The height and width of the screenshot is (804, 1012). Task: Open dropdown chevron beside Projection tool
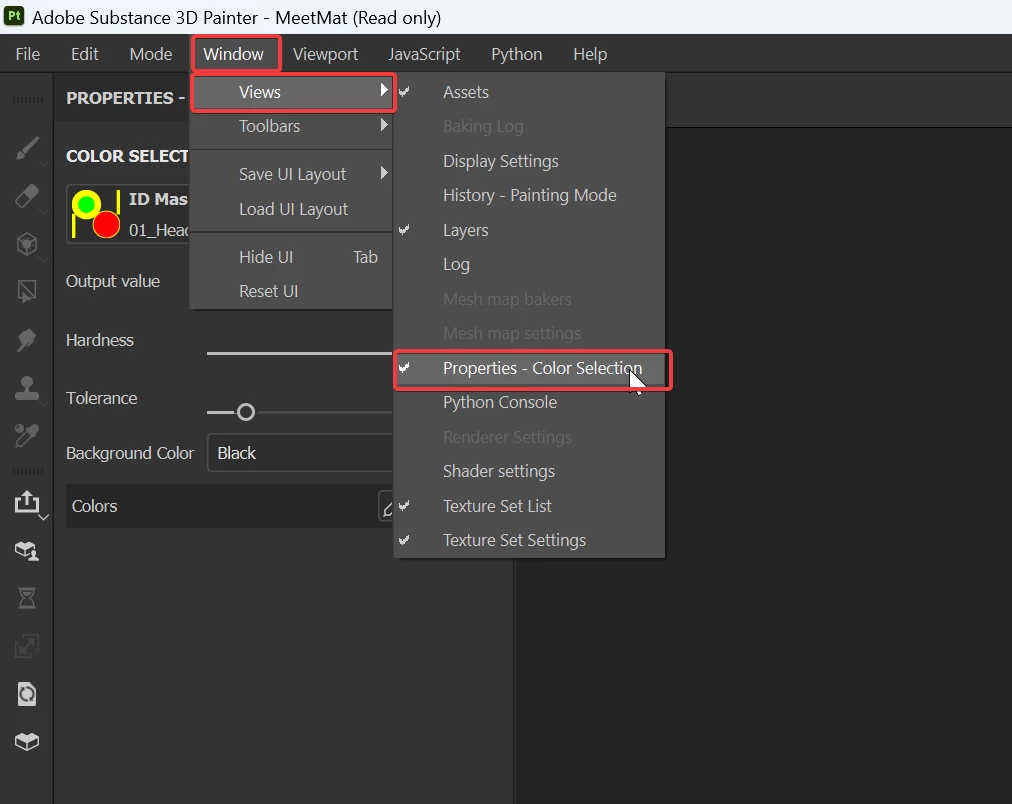click(43, 259)
